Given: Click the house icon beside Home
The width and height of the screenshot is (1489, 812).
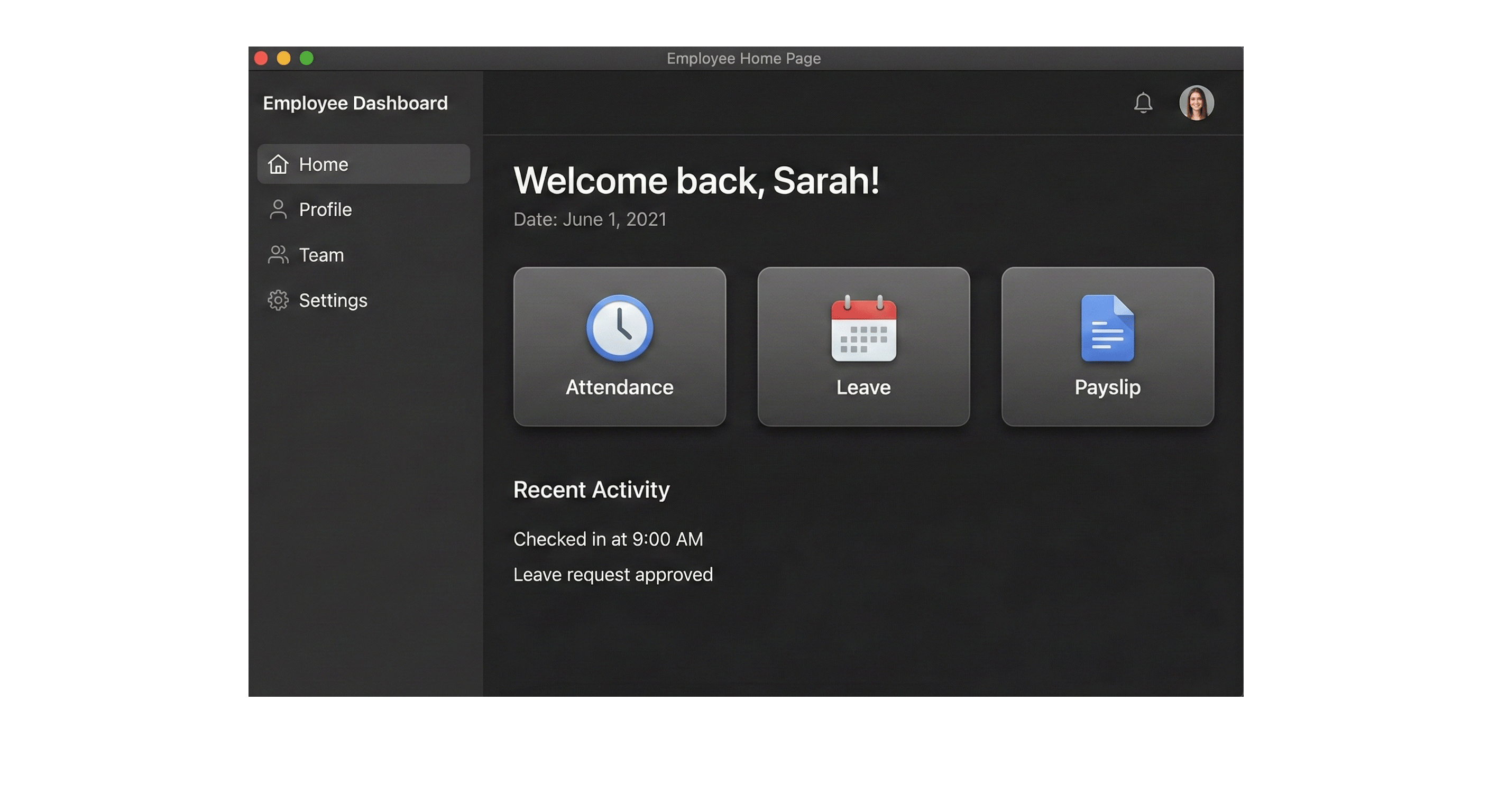Looking at the screenshot, I should pyautogui.click(x=278, y=164).
